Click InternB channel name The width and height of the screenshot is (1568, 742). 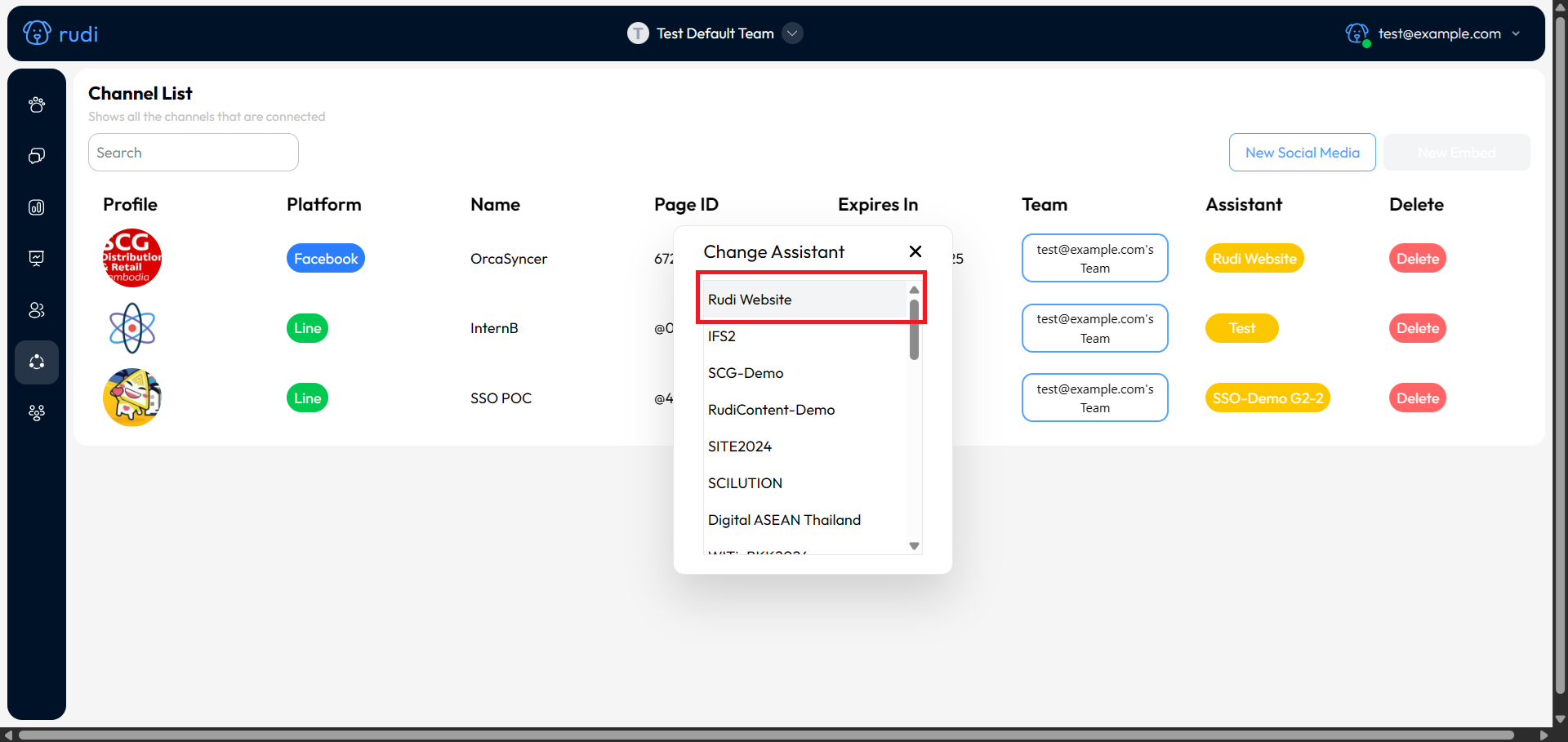point(494,328)
